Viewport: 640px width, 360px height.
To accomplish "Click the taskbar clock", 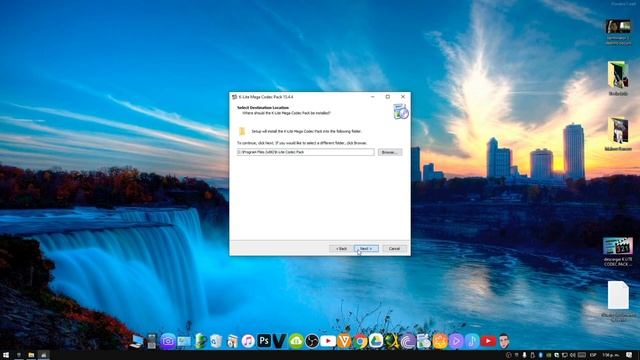I will pos(611,355).
